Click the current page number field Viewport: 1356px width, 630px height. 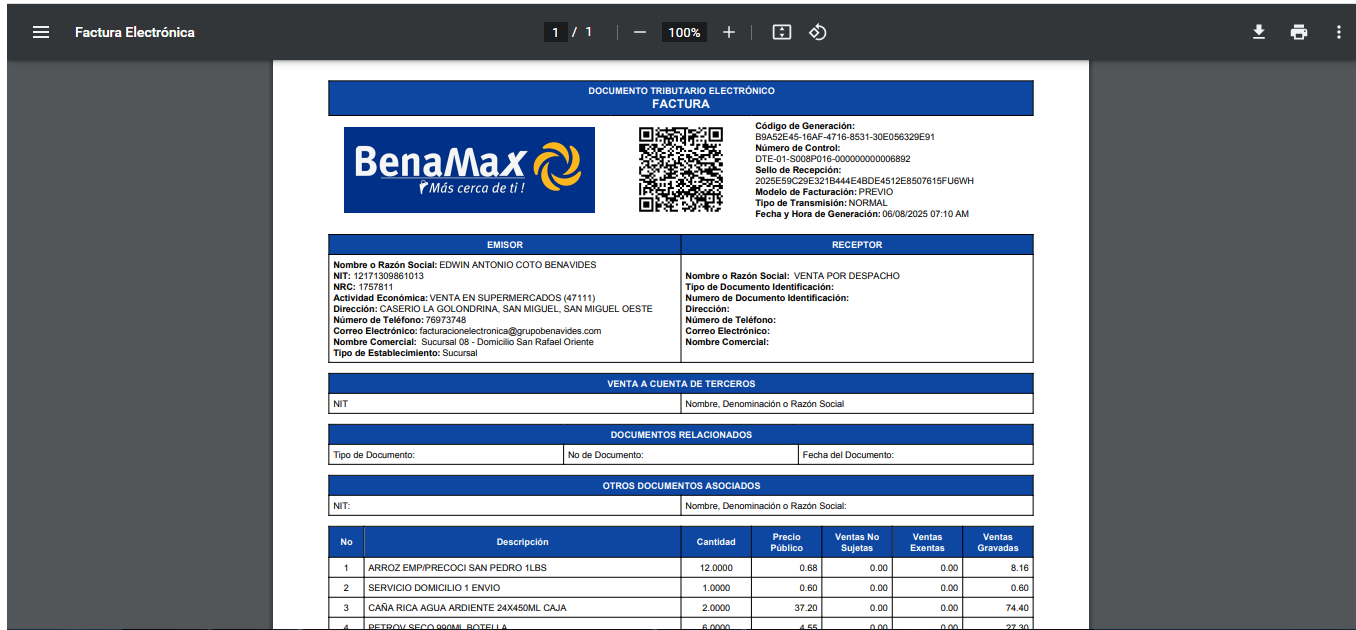(556, 32)
